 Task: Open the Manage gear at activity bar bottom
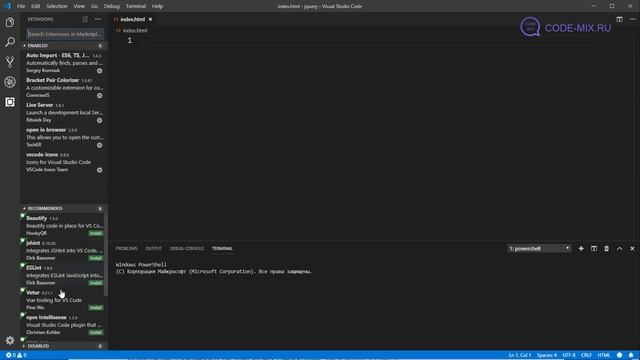coord(10,340)
